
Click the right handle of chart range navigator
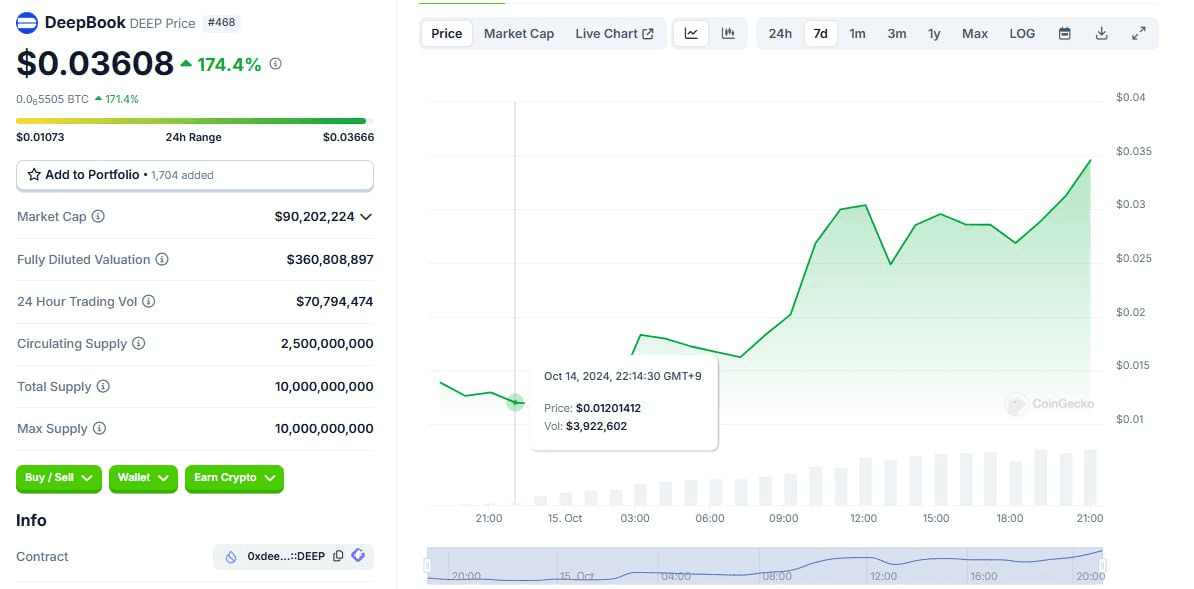(x=1103, y=565)
